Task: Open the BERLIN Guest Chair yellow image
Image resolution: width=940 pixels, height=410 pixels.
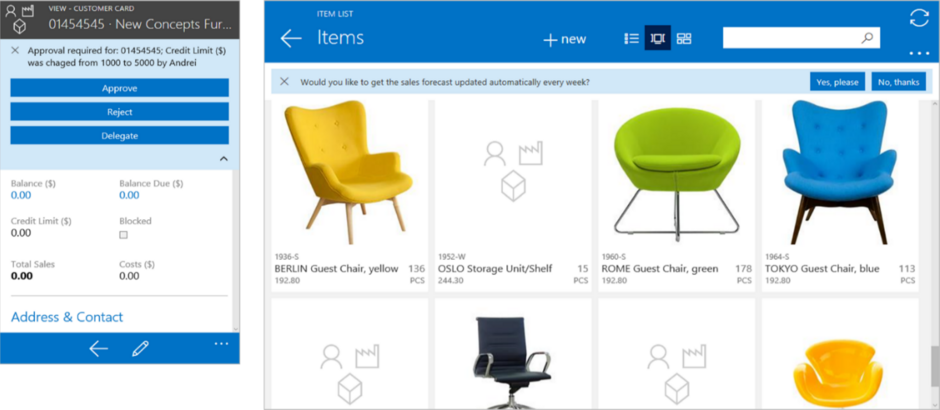Action: pyautogui.click(x=348, y=173)
